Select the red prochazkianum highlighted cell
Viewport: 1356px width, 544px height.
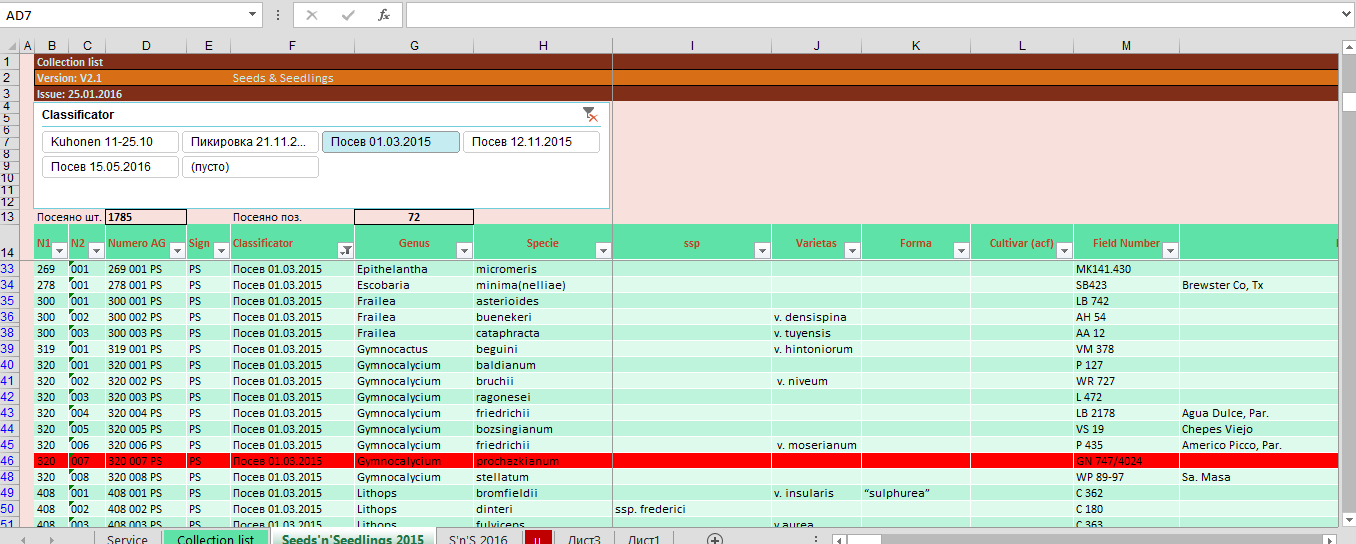[542, 461]
